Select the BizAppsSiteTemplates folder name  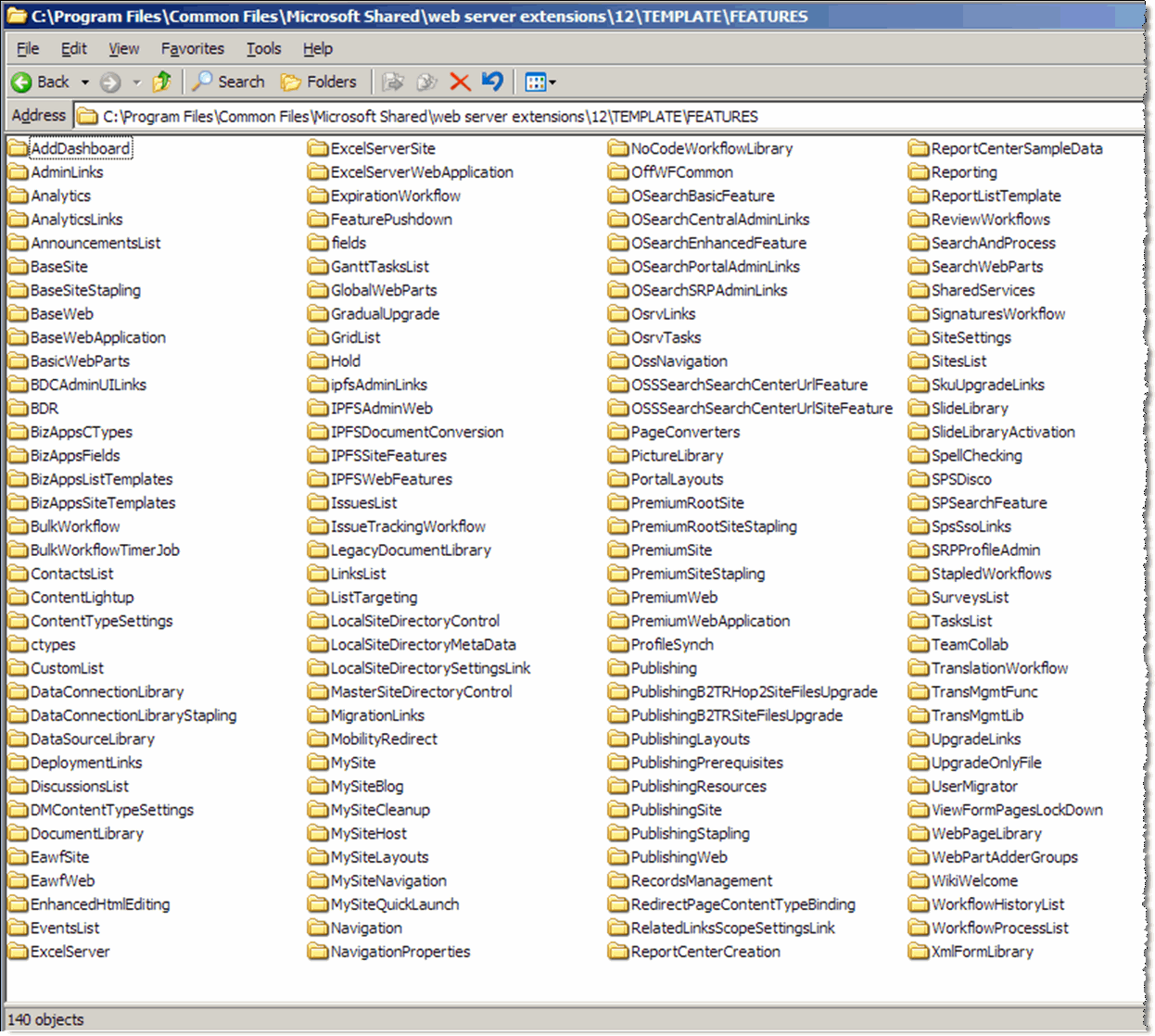tap(103, 503)
